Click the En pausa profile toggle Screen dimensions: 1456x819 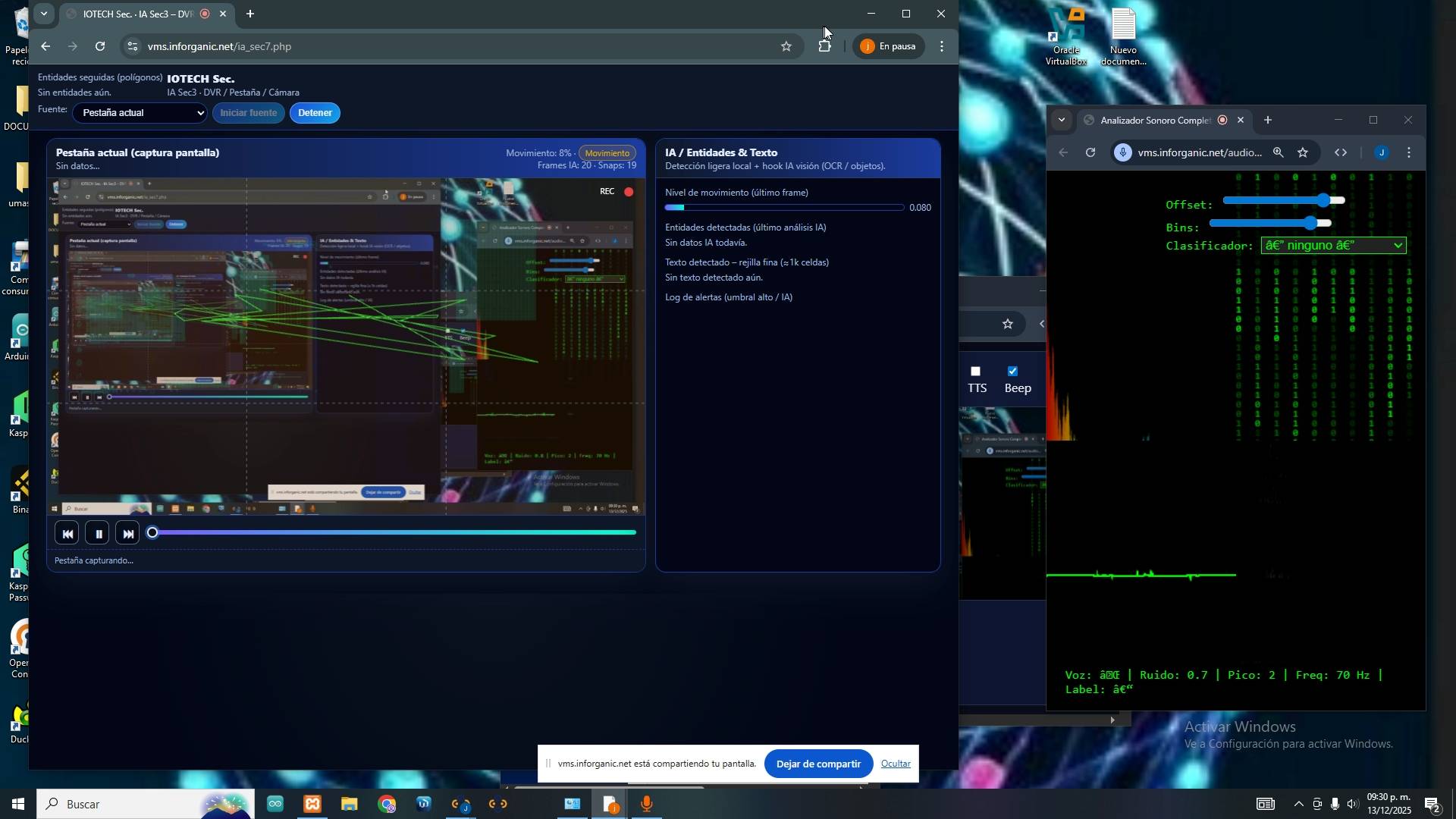[888, 46]
